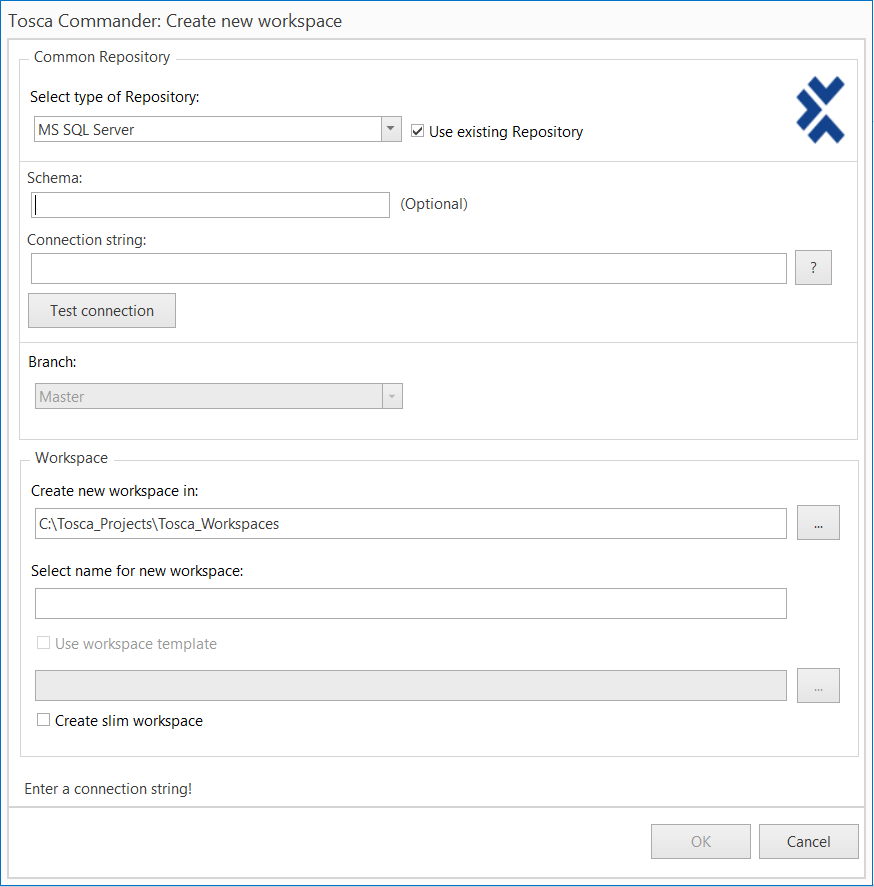Screen dimensions: 874x887
Task: Focus the Schema text field
Action: 210,205
